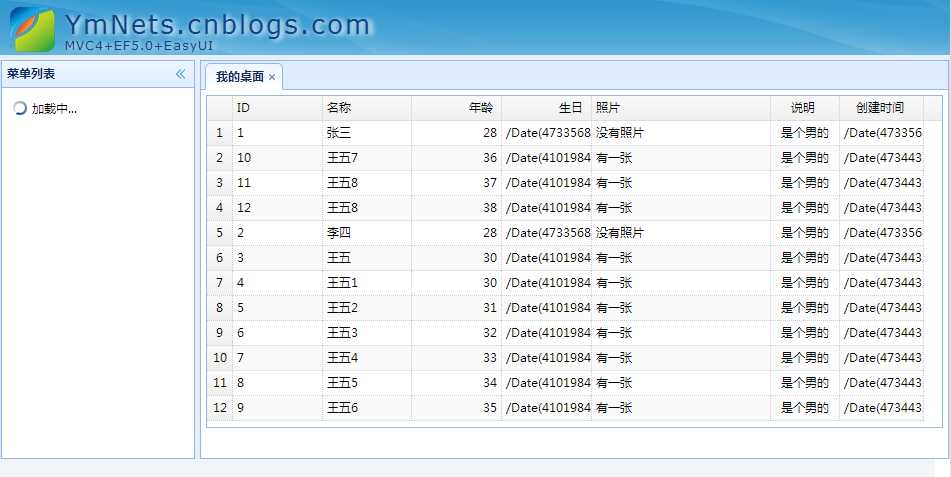Click the age cell showing 36
Viewport: 951px width, 477px height.
(456, 158)
